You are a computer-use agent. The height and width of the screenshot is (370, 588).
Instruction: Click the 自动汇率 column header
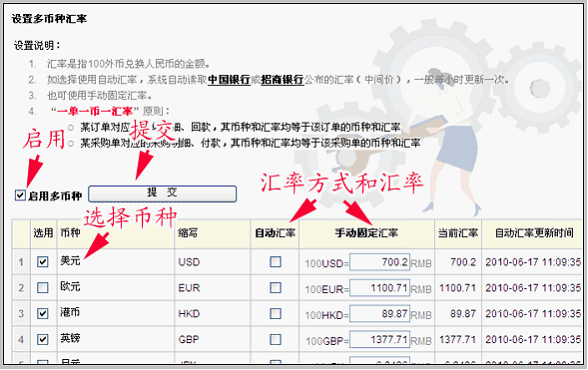tap(275, 233)
